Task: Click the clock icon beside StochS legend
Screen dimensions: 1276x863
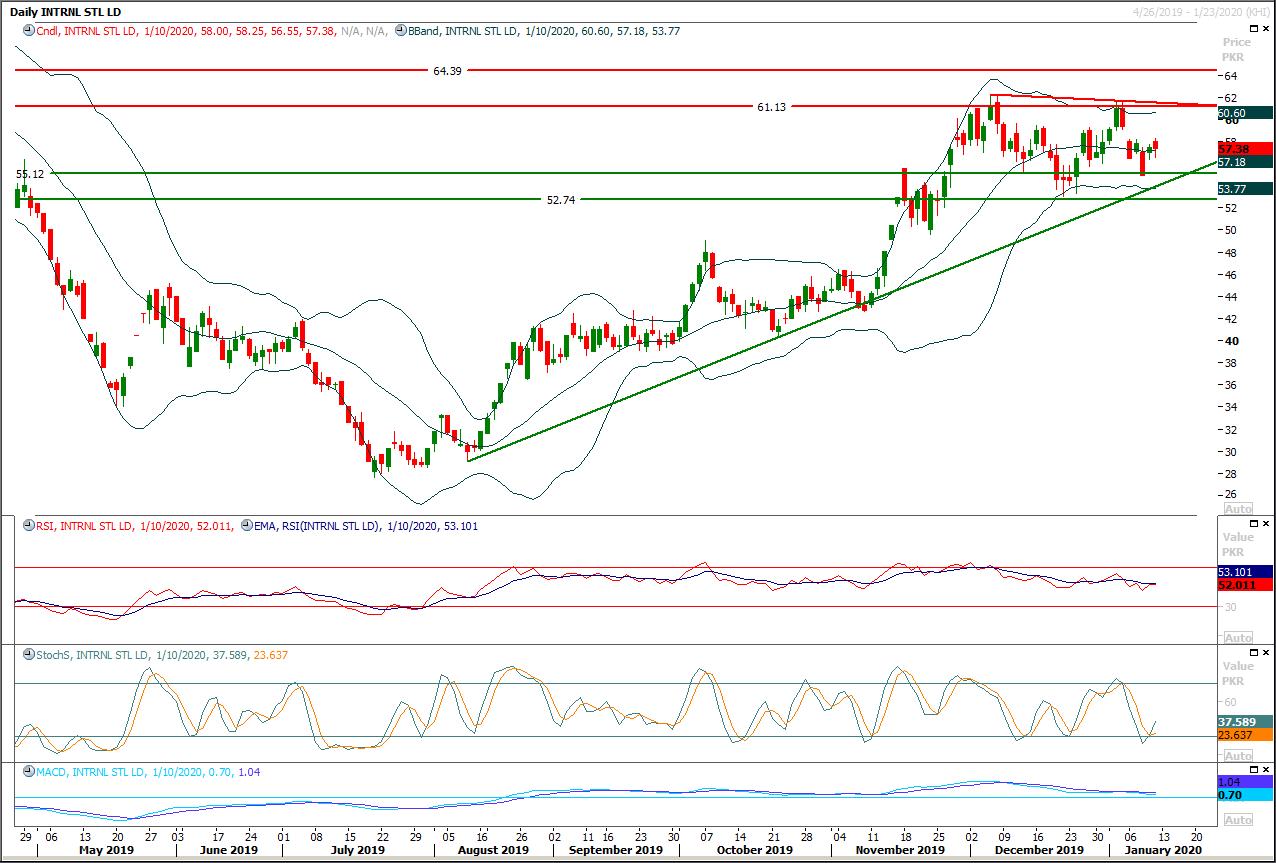Action: [28, 655]
